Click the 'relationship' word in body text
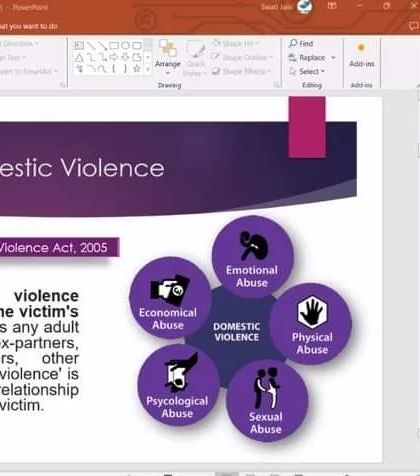The height and width of the screenshot is (476, 420). pos(39,390)
